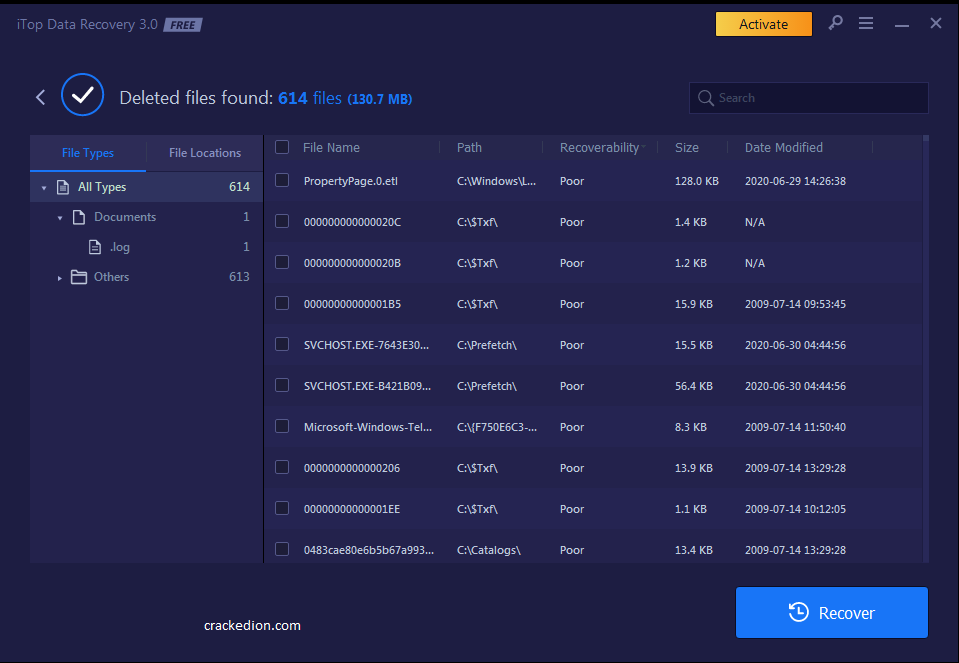Click the path C:\Windows\L...

(x=496, y=181)
